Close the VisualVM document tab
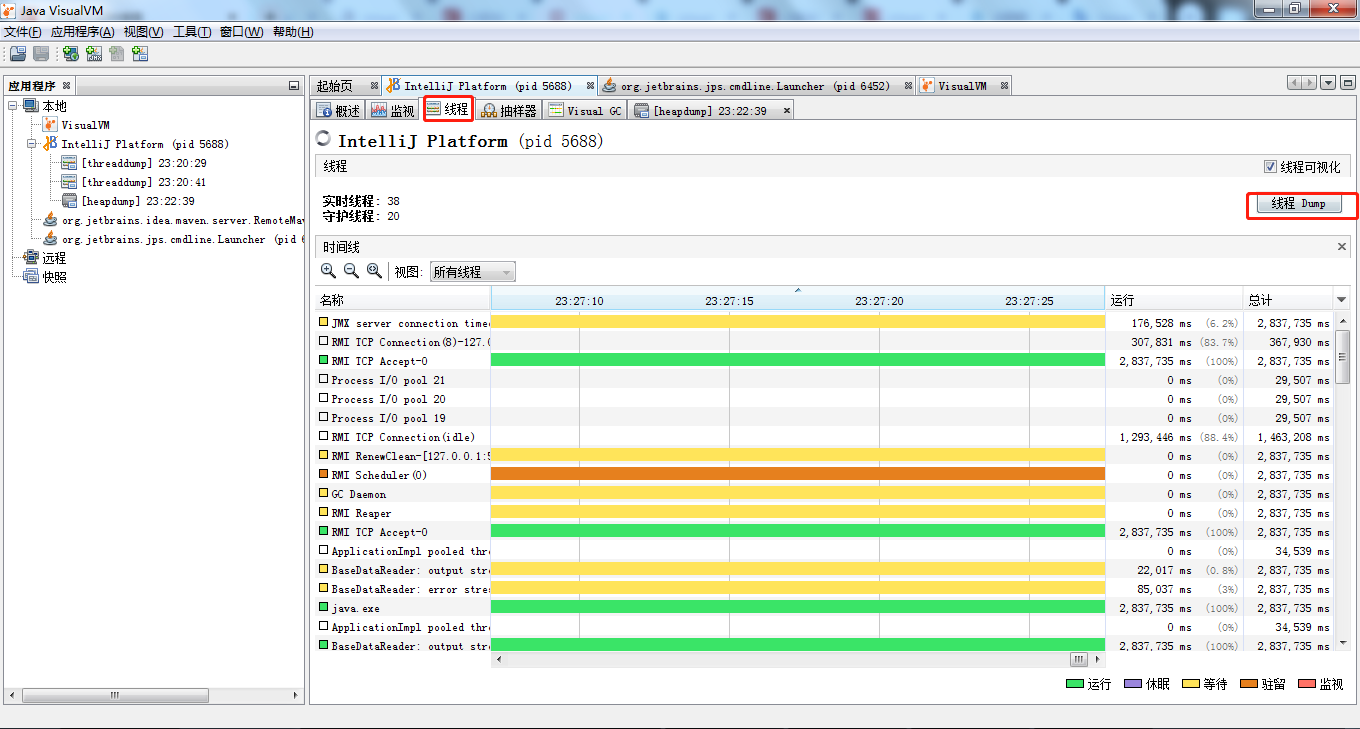The width and height of the screenshot is (1360, 729). (x=1004, y=86)
